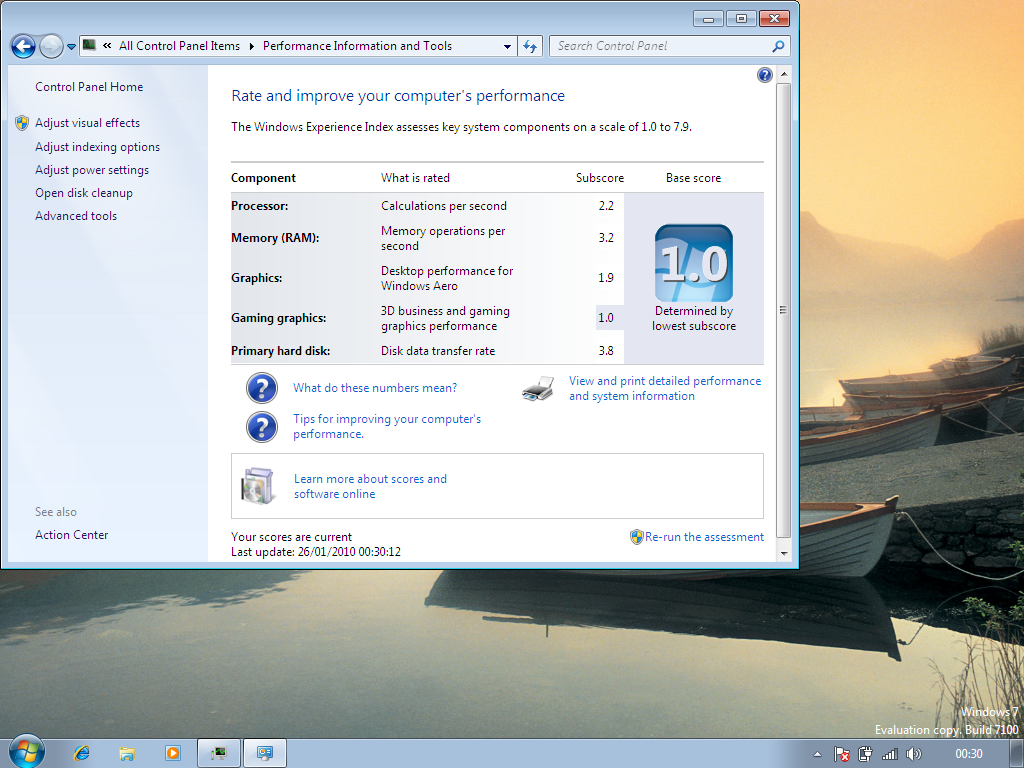Click the Control Panel icon in address bar

pos(89,46)
